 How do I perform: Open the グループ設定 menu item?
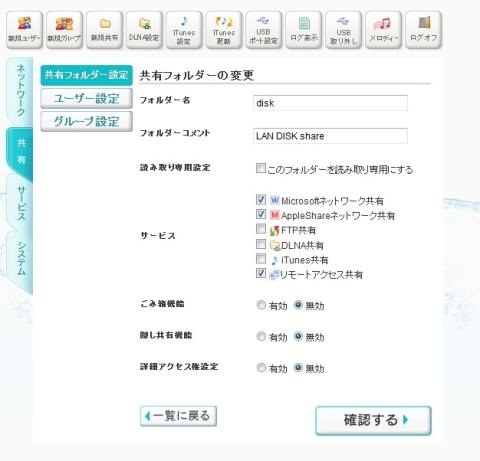86,121
